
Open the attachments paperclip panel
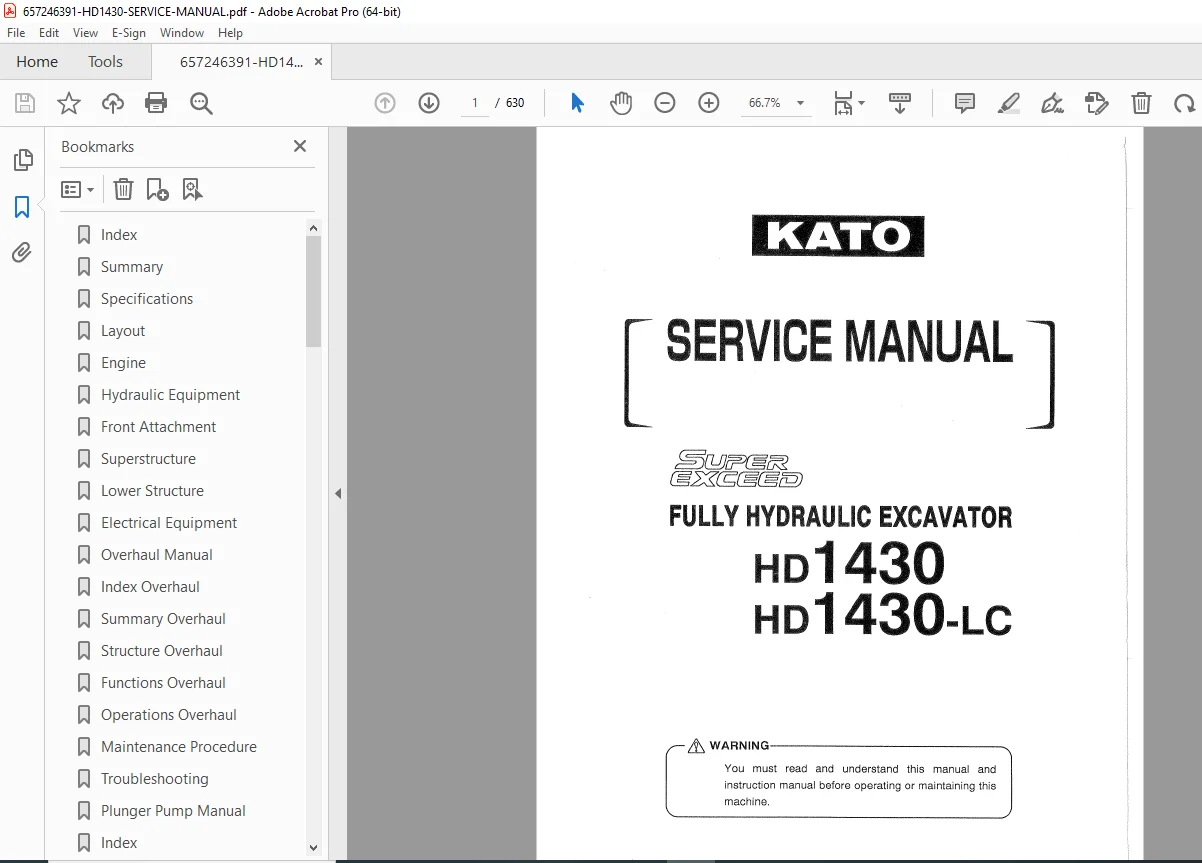(22, 253)
